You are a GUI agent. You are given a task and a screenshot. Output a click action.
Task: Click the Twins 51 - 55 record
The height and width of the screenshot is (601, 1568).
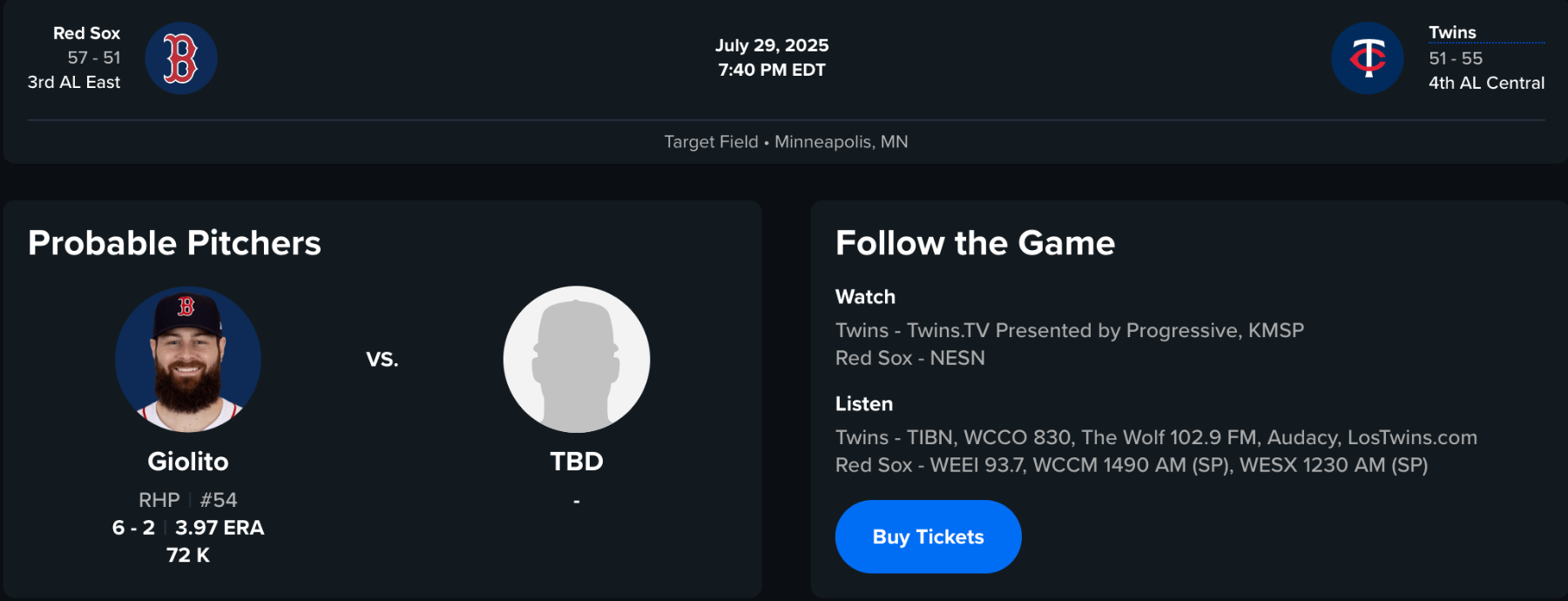pyautogui.click(x=1455, y=58)
